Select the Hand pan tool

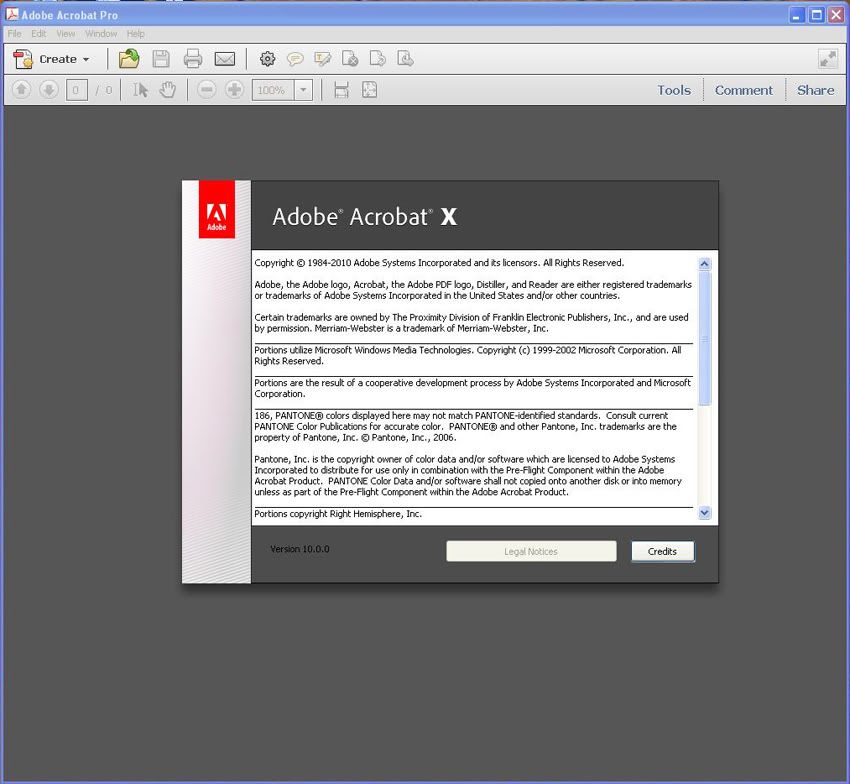(168, 90)
